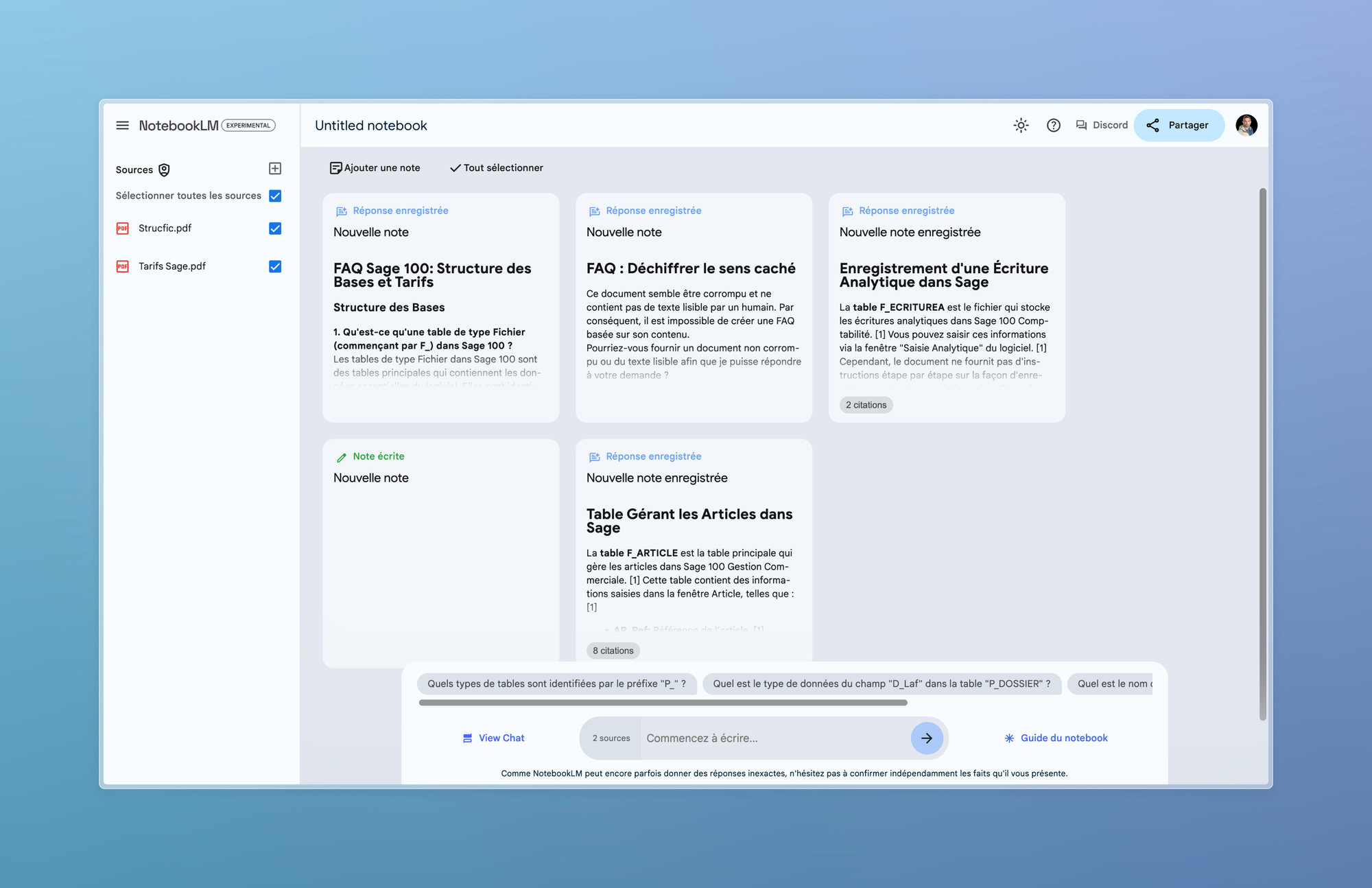Click the Tarifs Sage.pdf PDF icon

(123, 266)
